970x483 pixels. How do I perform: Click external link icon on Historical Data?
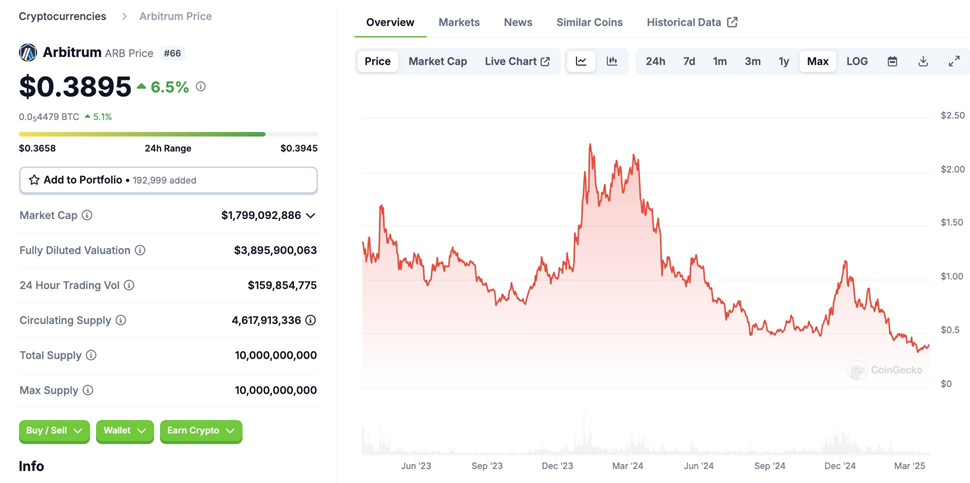[x=732, y=22]
